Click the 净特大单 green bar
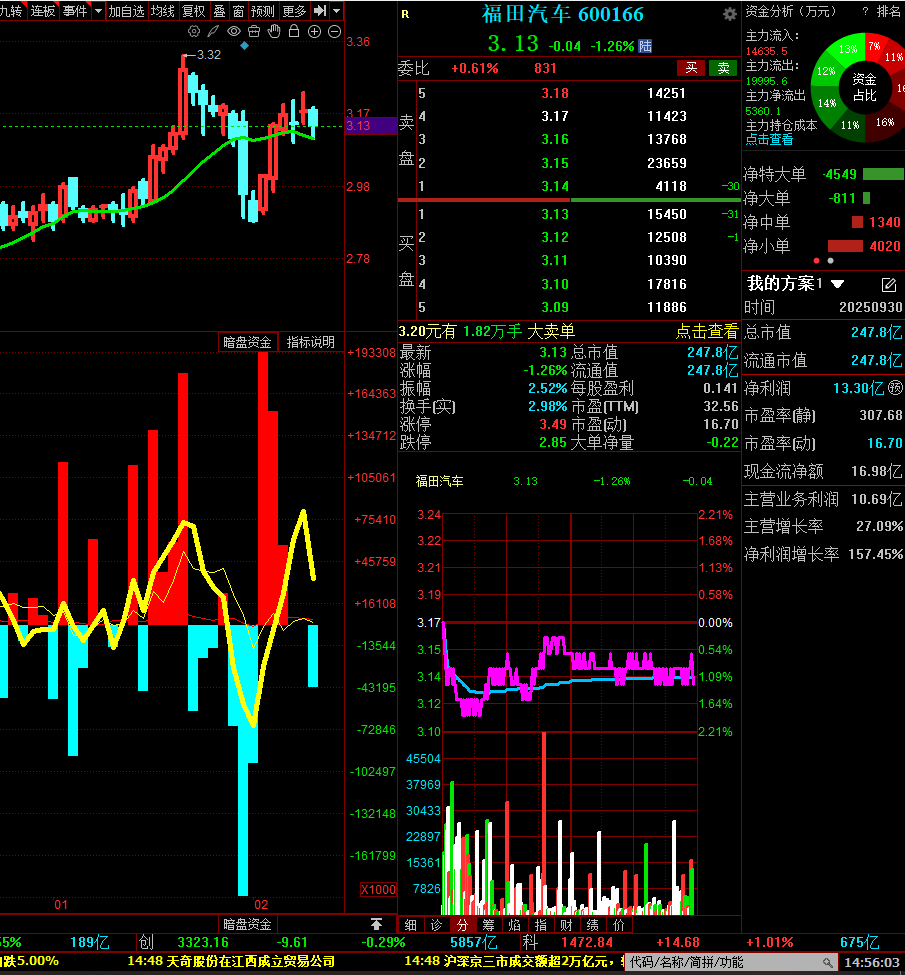905x975 pixels. point(884,174)
